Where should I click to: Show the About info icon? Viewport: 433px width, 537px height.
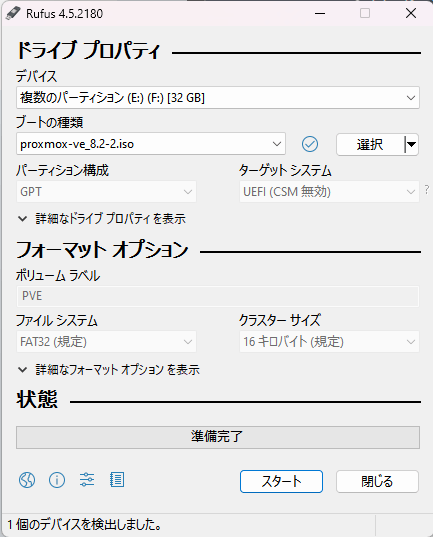[57, 480]
